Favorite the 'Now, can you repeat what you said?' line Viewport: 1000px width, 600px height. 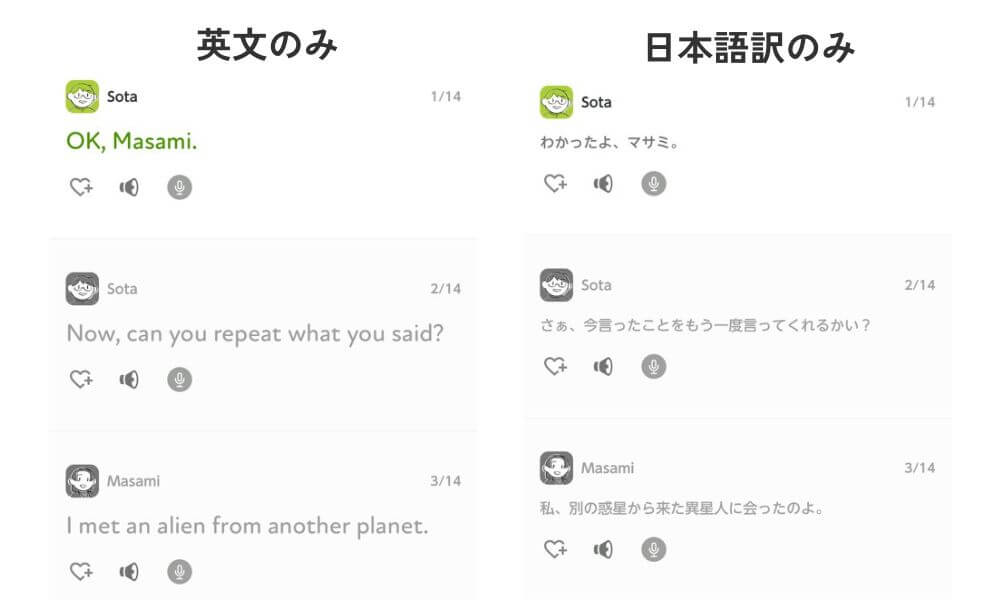(x=80, y=379)
